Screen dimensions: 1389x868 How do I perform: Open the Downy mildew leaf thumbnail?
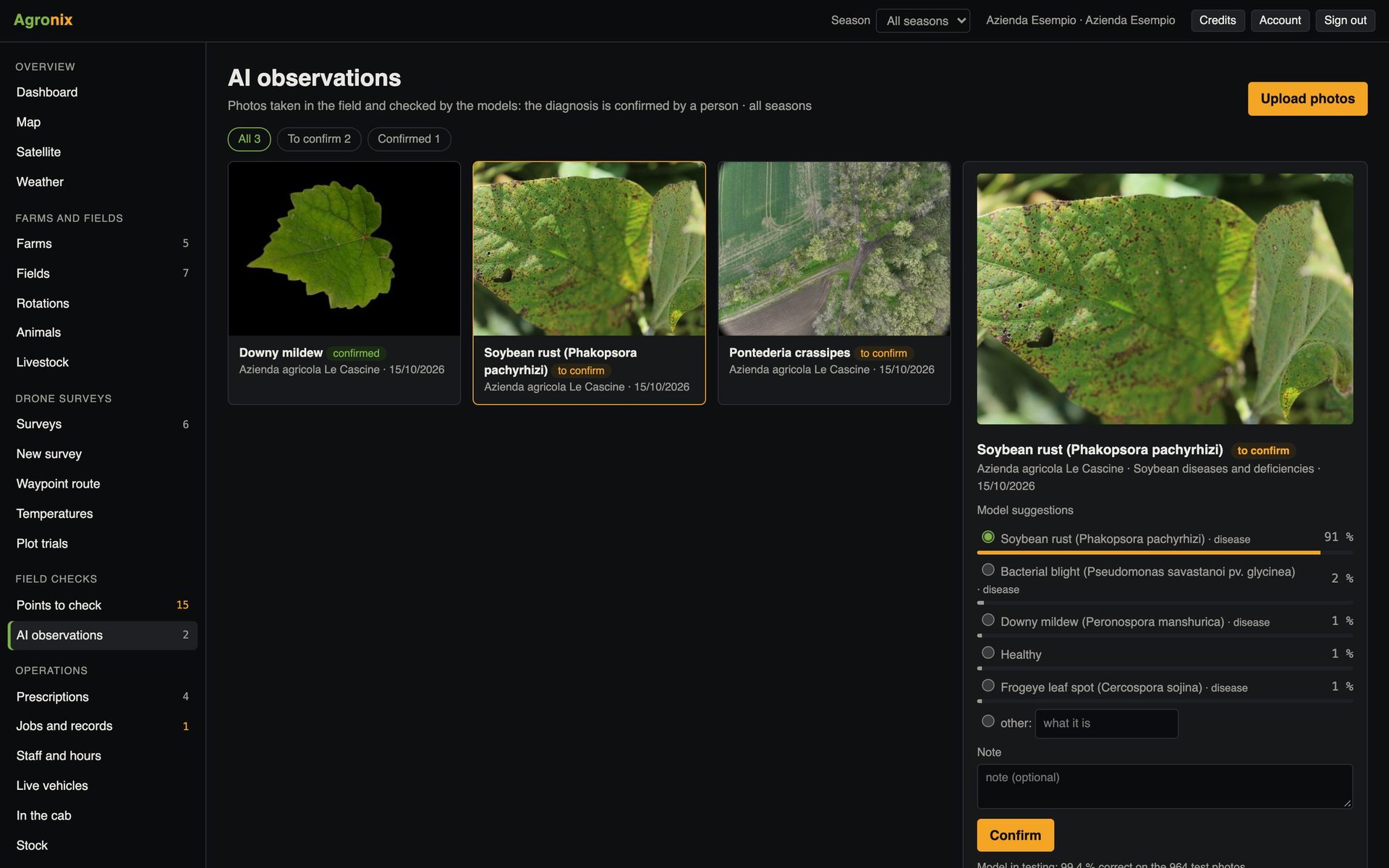click(344, 248)
